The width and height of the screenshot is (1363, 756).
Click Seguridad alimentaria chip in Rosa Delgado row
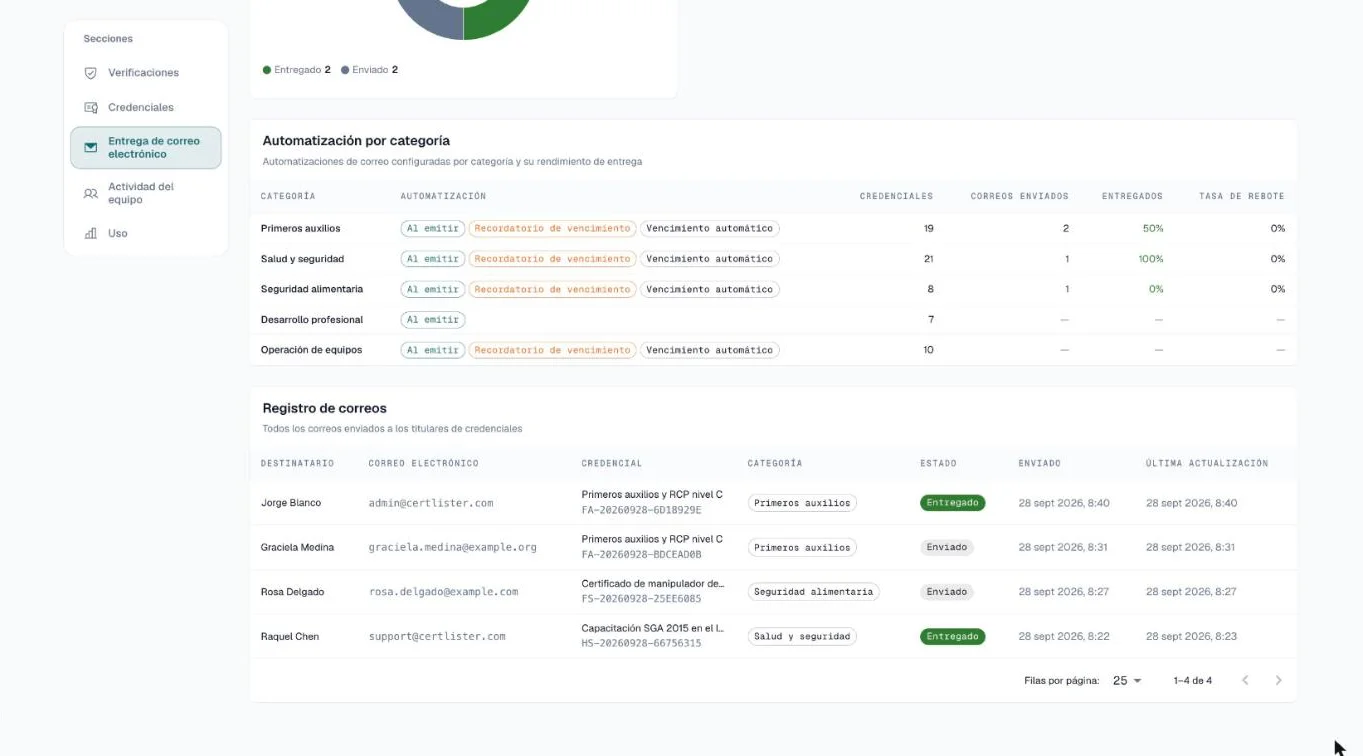coord(813,592)
